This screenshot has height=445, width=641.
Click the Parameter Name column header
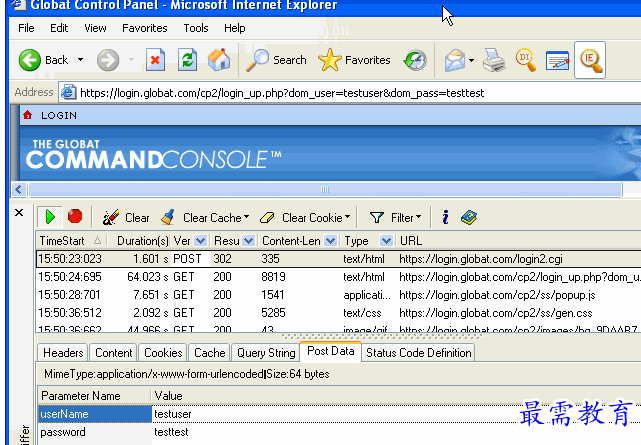95,396
